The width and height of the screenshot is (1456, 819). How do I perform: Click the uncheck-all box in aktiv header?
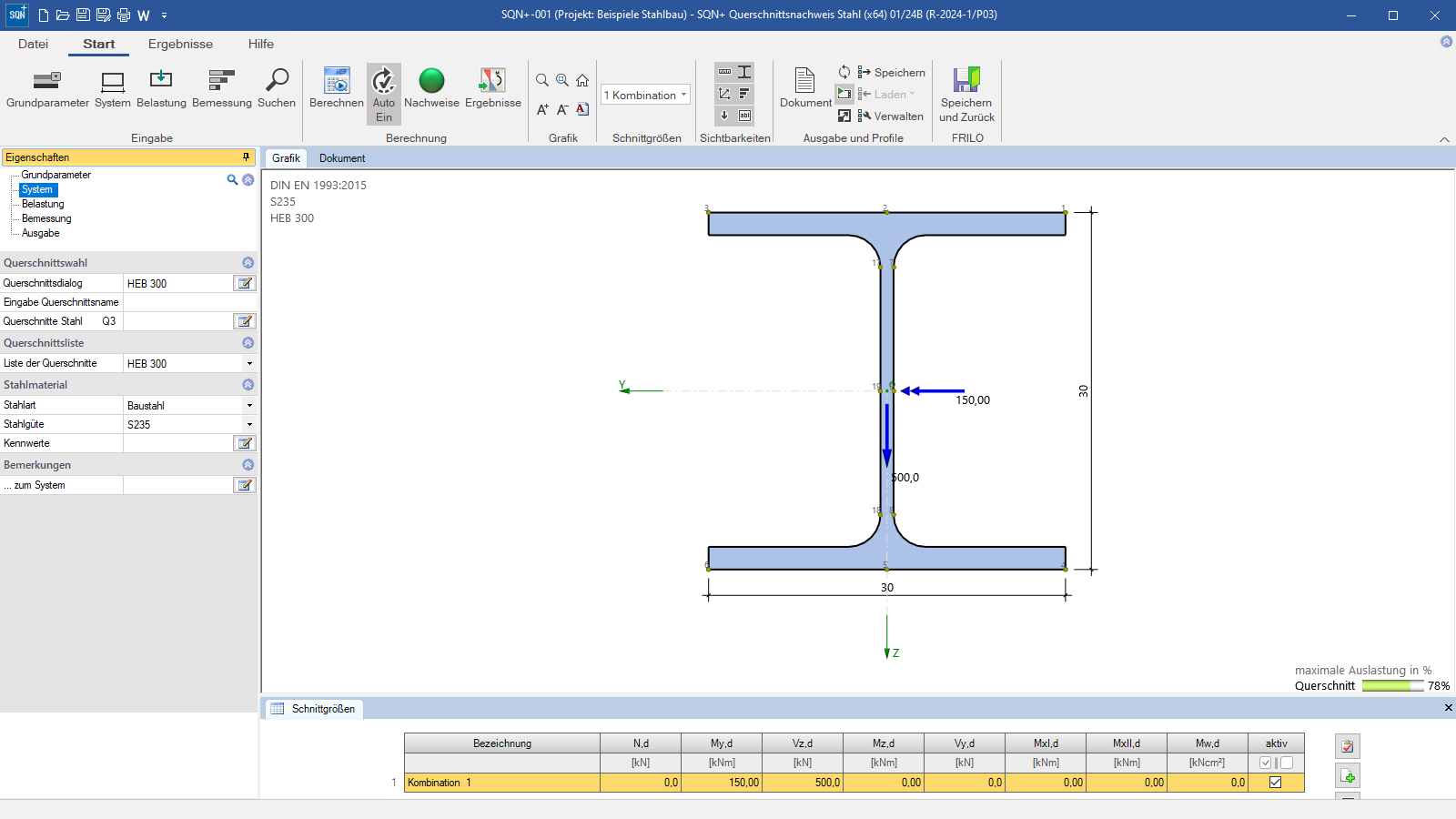click(1287, 763)
